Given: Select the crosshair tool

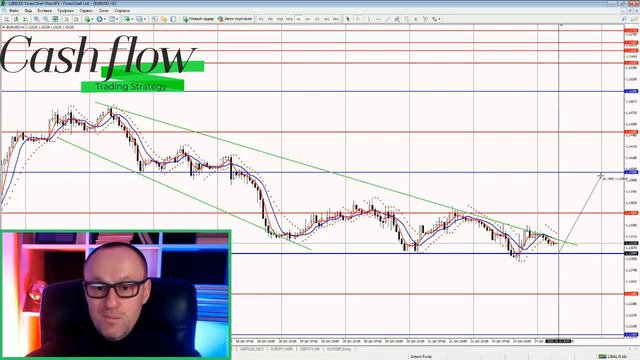Looking at the screenshot, I should pos(358,19).
